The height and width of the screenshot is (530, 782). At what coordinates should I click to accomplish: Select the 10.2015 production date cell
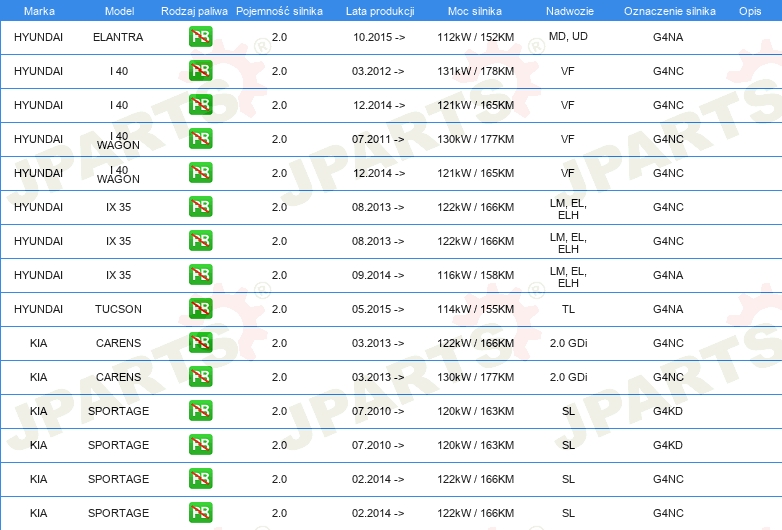[379, 37]
